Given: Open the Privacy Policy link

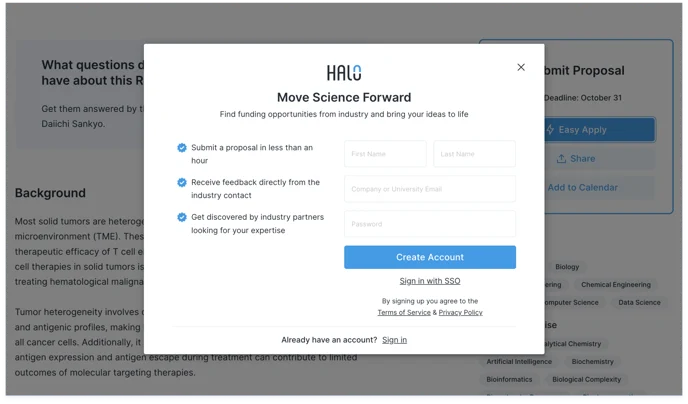Looking at the screenshot, I should [x=461, y=312].
